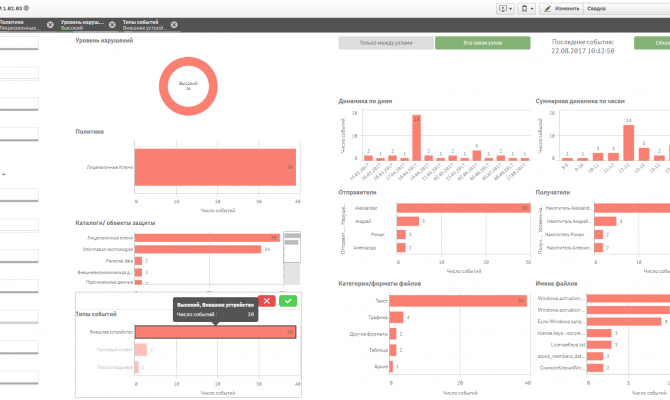Clear the Типы событий selection with its X
Screen dimensions: 670x400
tap(174, 25)
